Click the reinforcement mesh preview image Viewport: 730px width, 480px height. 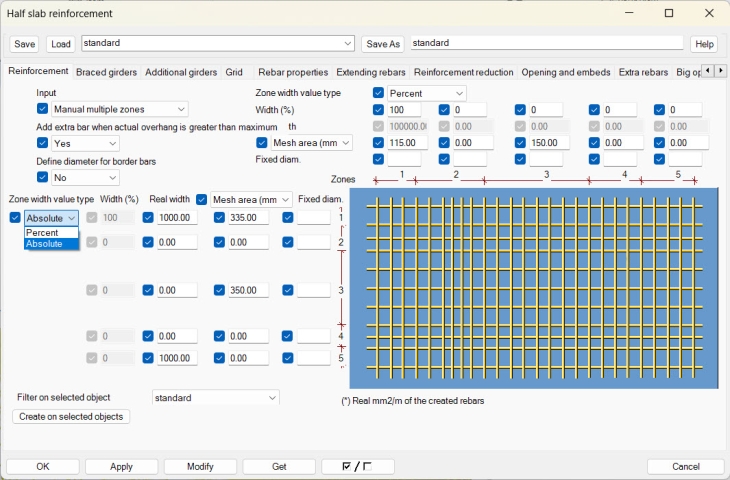(x=534, y=287)
